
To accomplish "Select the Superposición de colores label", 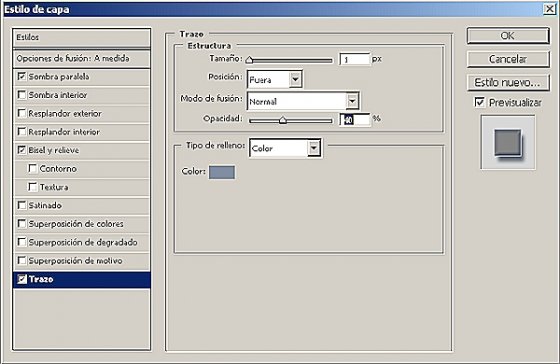I will 76,224.
